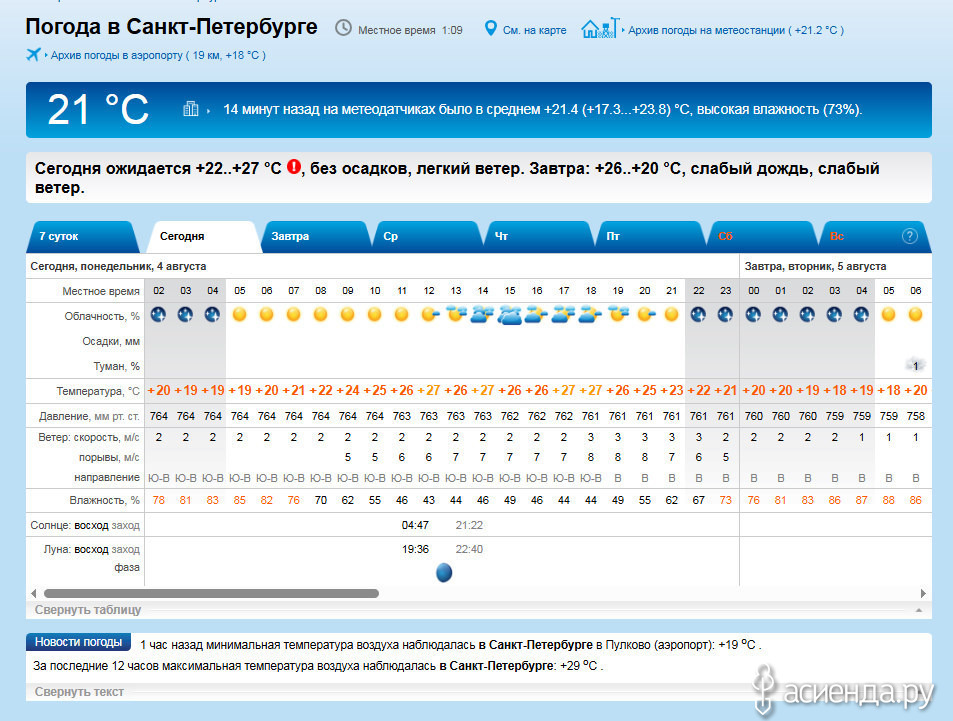Click the airplane icon for airport archive
The image size is (953, 721).
click(35, 55)
